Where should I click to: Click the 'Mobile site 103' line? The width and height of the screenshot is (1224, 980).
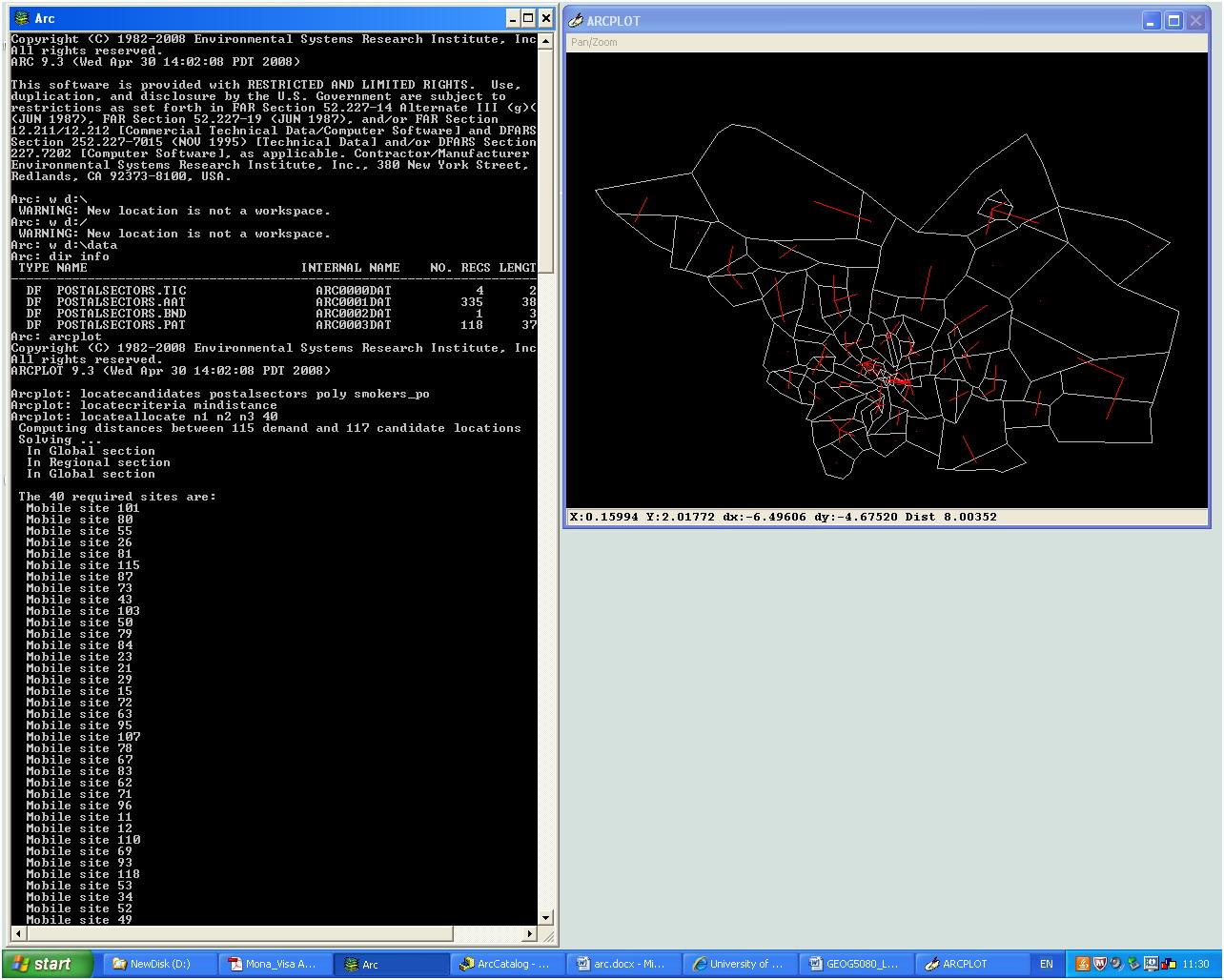pos(83,611)
